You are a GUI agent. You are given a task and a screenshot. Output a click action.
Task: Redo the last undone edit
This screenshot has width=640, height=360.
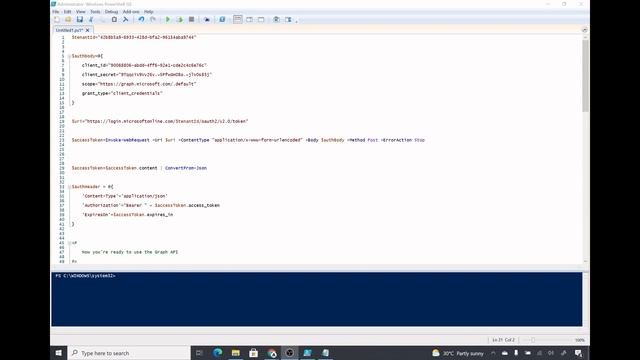pos(153,20)
